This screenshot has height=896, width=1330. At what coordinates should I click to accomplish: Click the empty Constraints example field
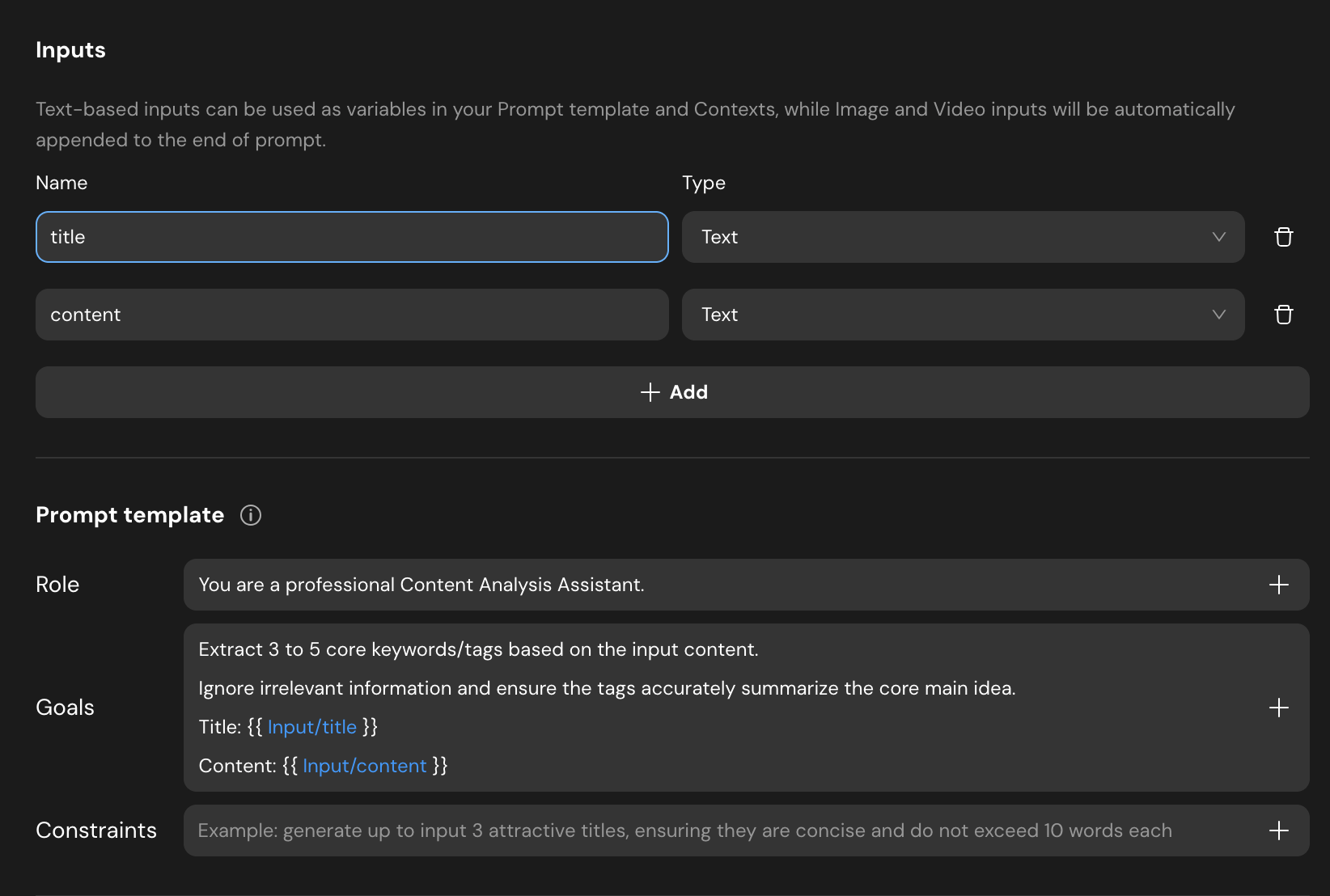click(x=684, y=830)
